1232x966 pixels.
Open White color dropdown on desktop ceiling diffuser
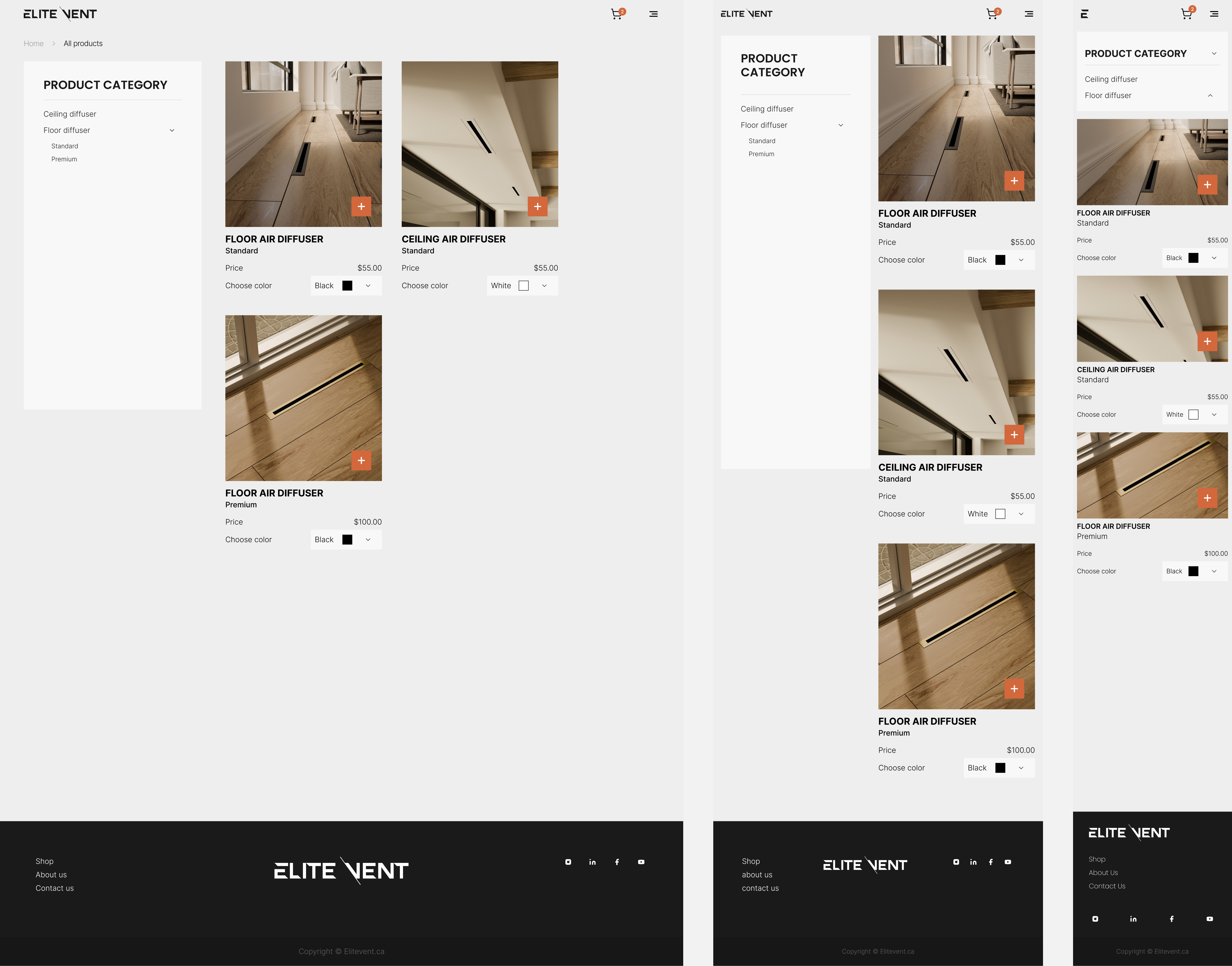tap(522, 286)
